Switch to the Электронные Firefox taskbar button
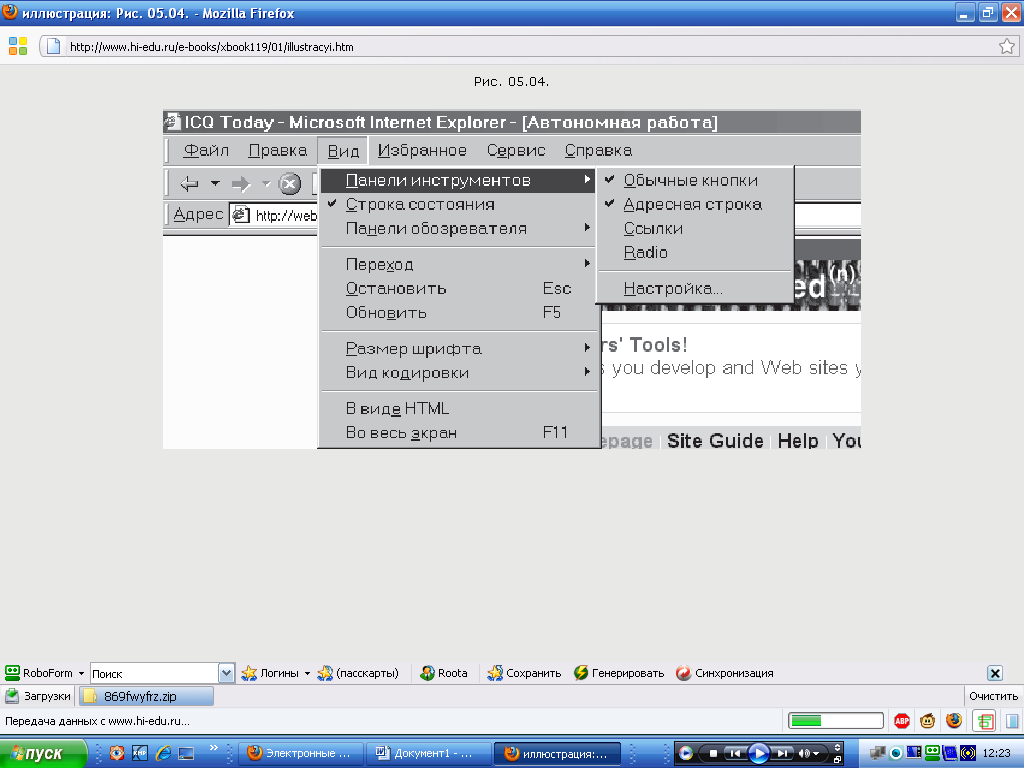Screen dimensions: 1024x768 point(300,754)
